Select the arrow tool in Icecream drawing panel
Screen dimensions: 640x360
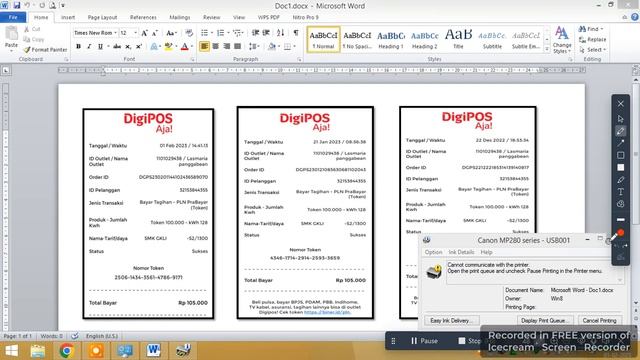[x=620, y=143]
